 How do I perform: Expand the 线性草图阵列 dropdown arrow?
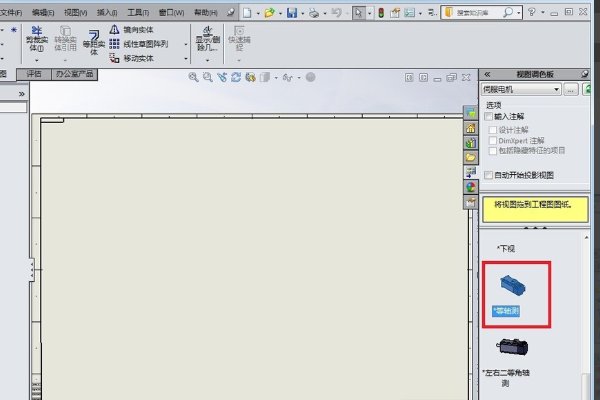click(x=186, y=44)
